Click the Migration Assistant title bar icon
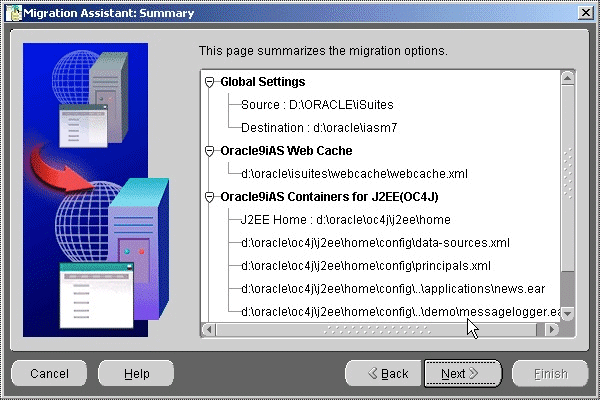 coord(14,13)
